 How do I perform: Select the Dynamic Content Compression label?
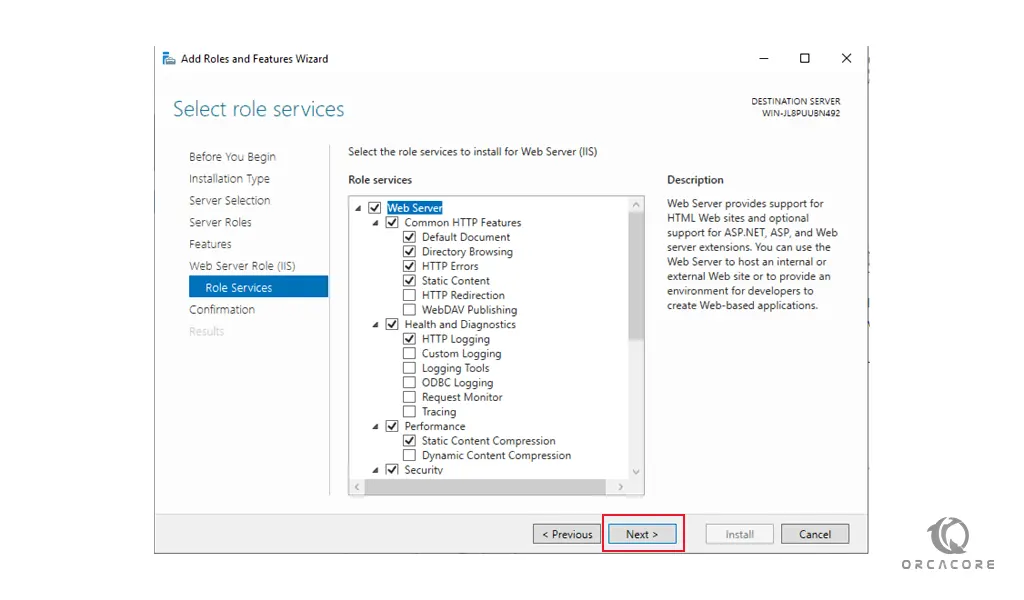click(x=496, y=456)
